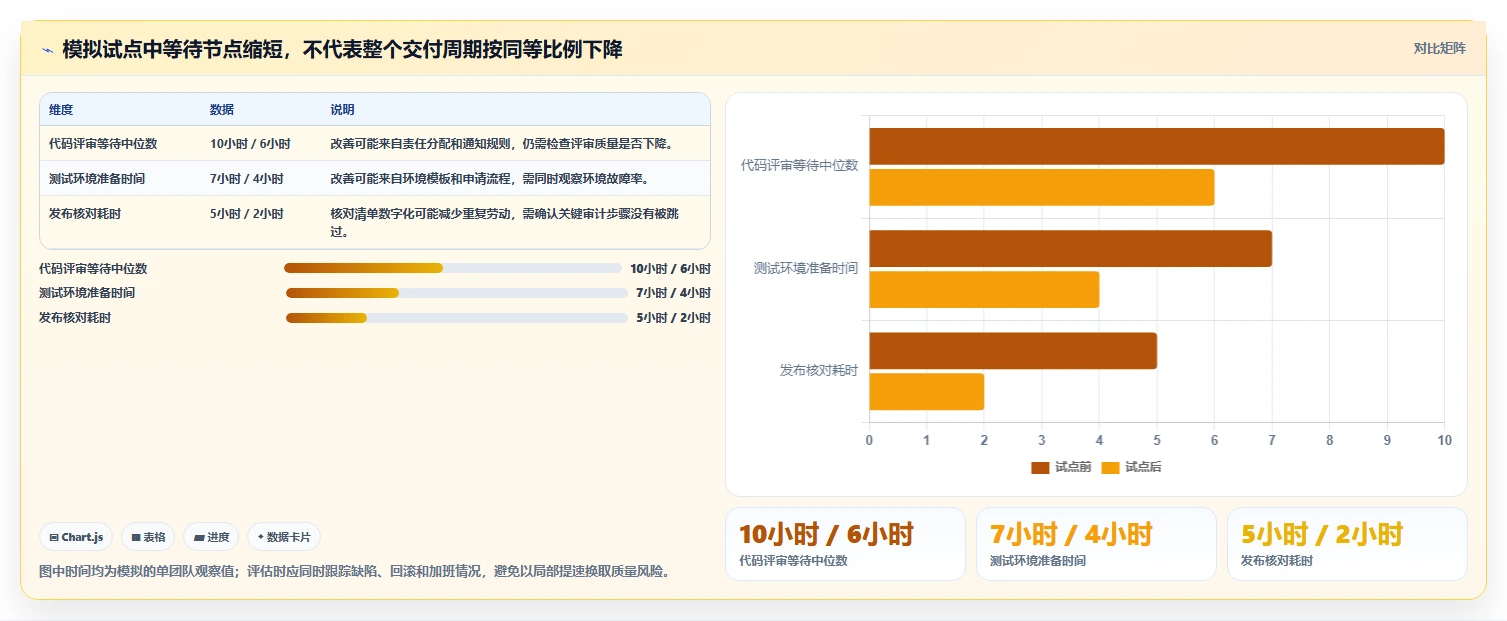Click progress label 发布核对耗时

(75, 318)
